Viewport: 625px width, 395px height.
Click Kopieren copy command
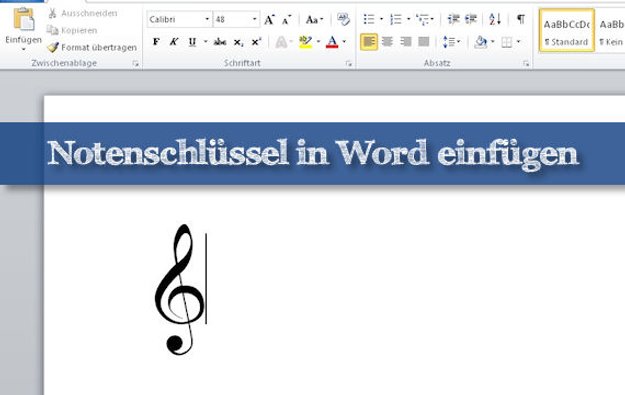72,30
